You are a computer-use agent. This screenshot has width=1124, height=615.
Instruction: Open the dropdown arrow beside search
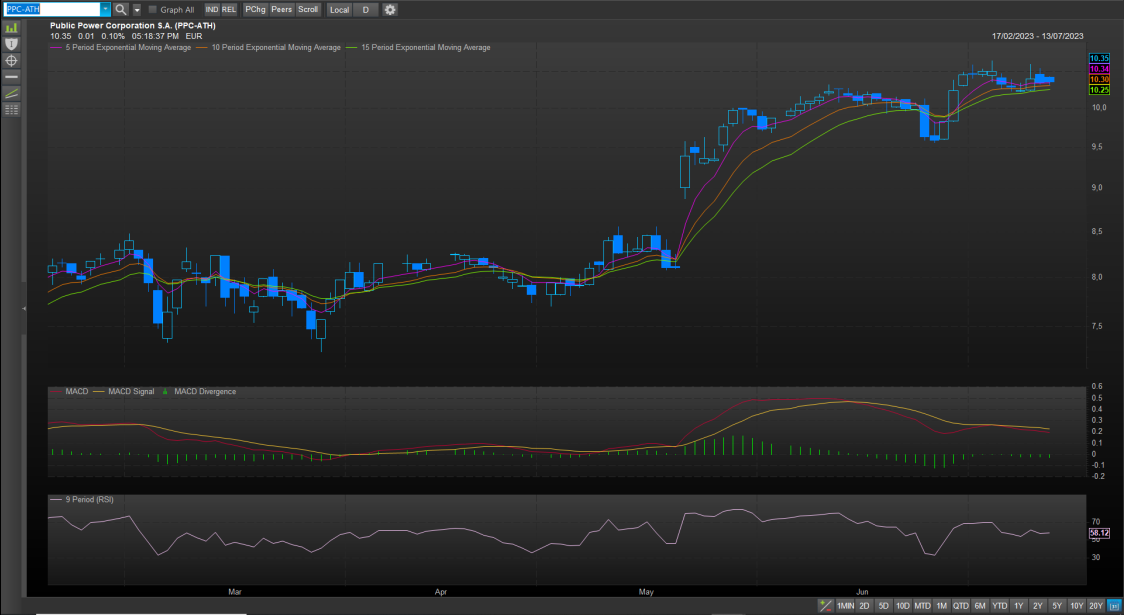pos(137,9)
